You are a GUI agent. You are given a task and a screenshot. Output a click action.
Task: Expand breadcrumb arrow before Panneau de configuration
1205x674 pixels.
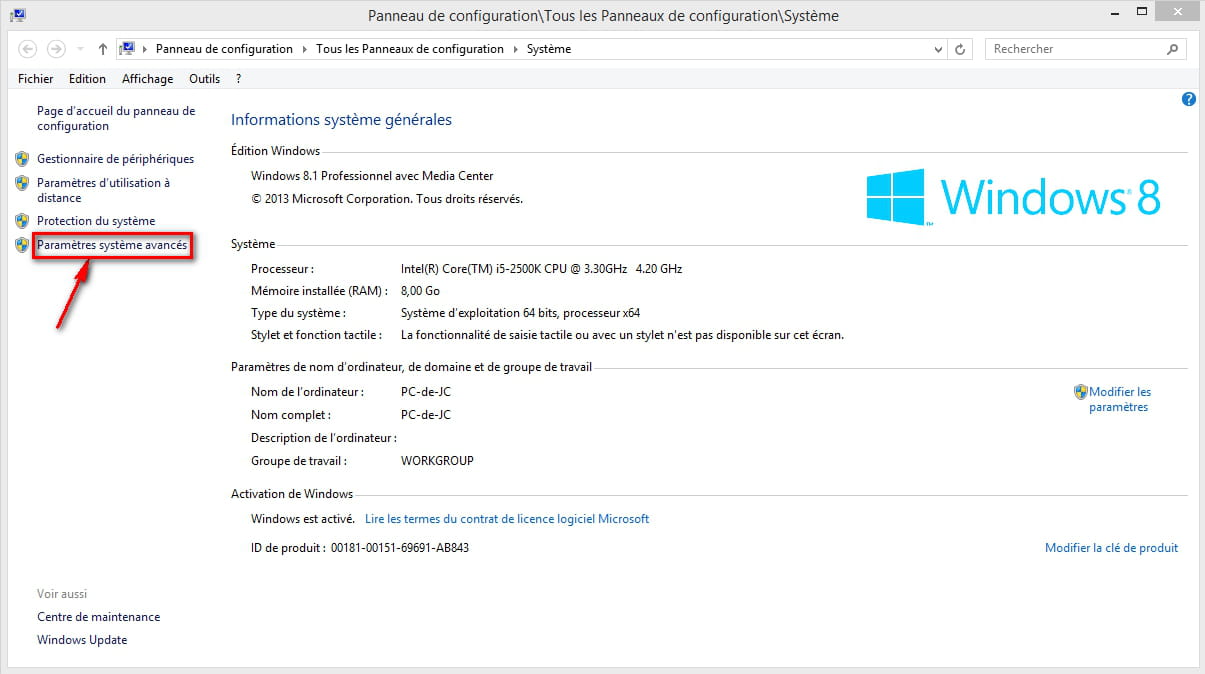point(145,49)
